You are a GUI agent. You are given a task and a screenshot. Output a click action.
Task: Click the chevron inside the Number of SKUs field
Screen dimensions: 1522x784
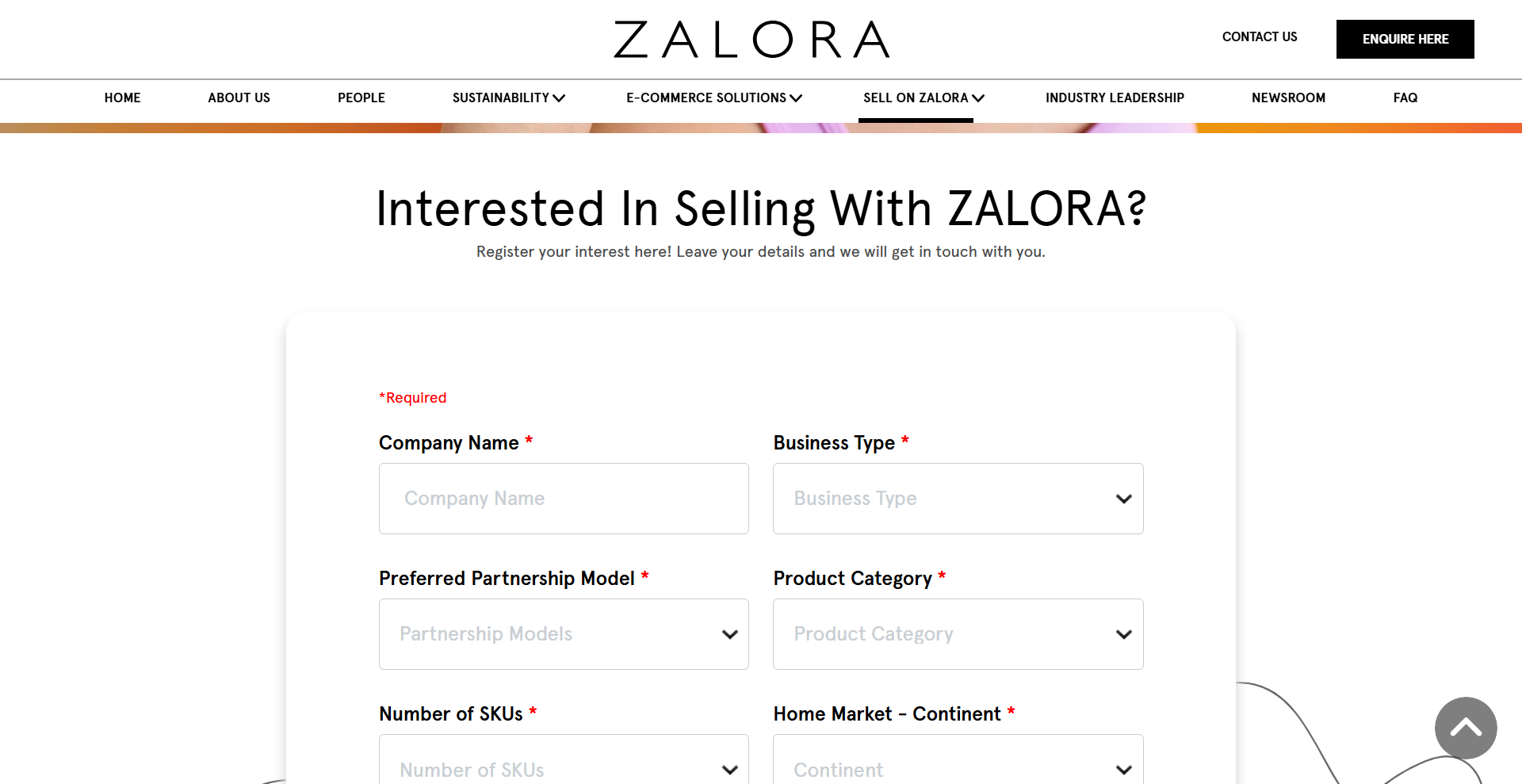pos(728,770)
